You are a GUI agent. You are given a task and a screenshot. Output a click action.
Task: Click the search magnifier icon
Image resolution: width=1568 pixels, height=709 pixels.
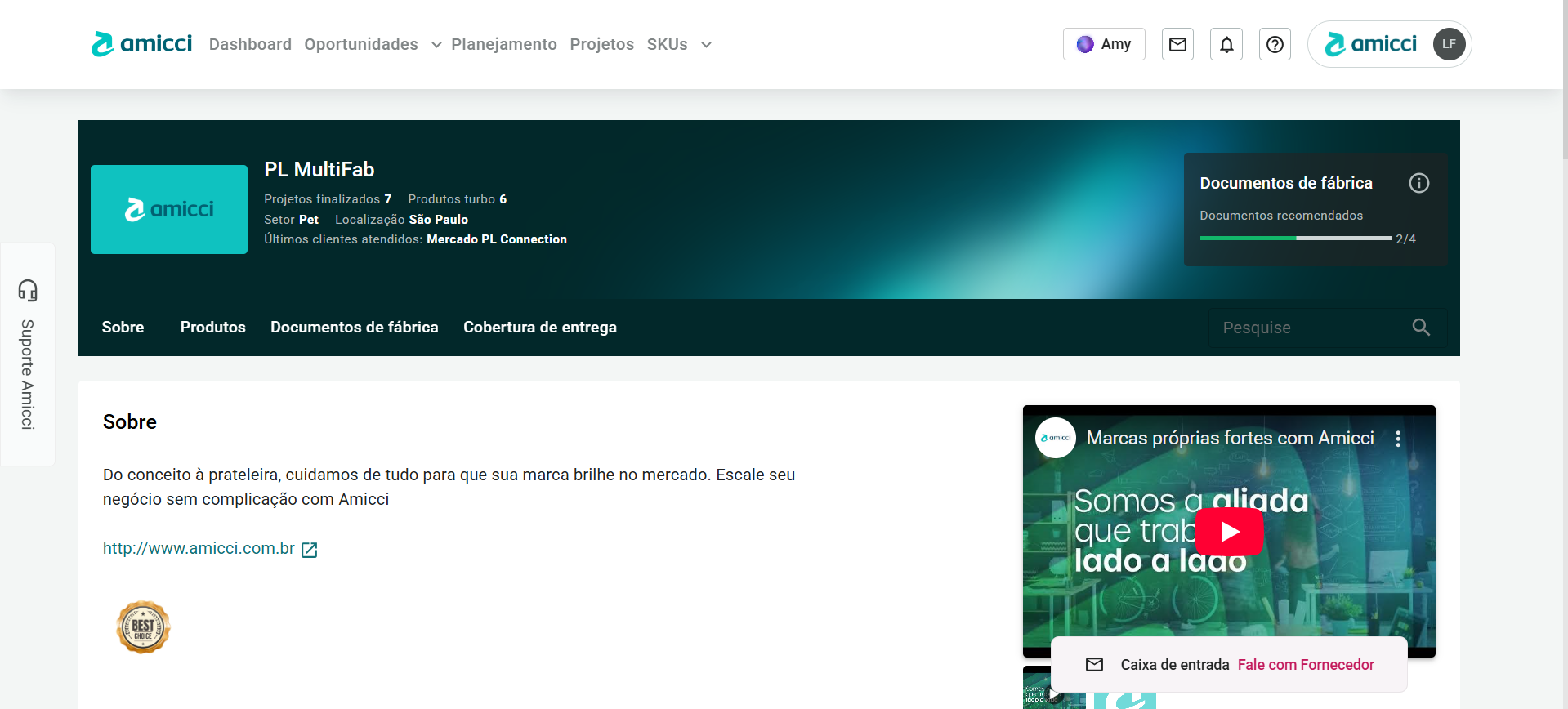(x=1421, y=328)
